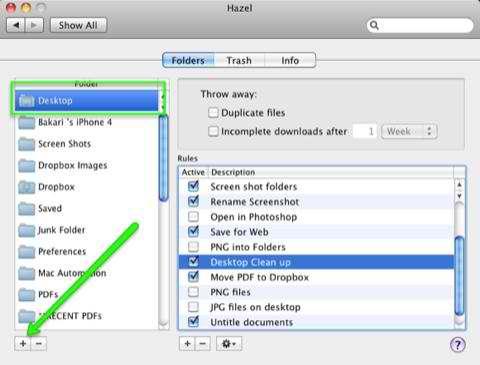Click the Desktop folder icon
This screenshot has height=365, width=480.
[27, 101]
